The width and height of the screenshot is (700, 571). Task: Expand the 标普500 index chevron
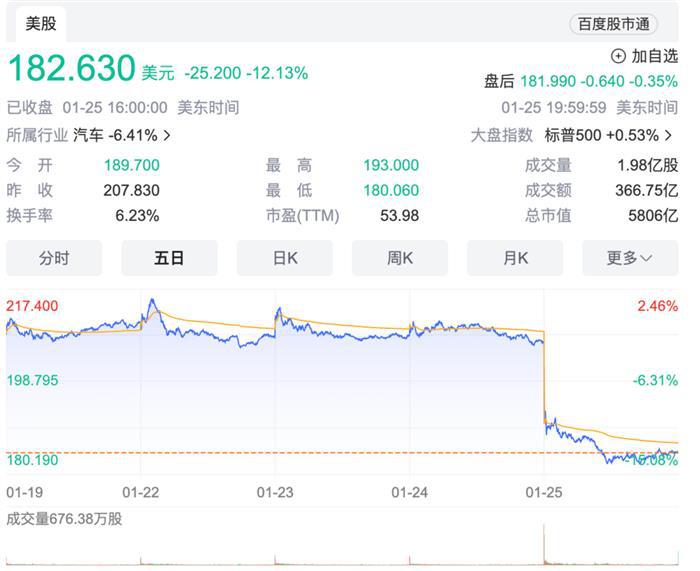669,135
